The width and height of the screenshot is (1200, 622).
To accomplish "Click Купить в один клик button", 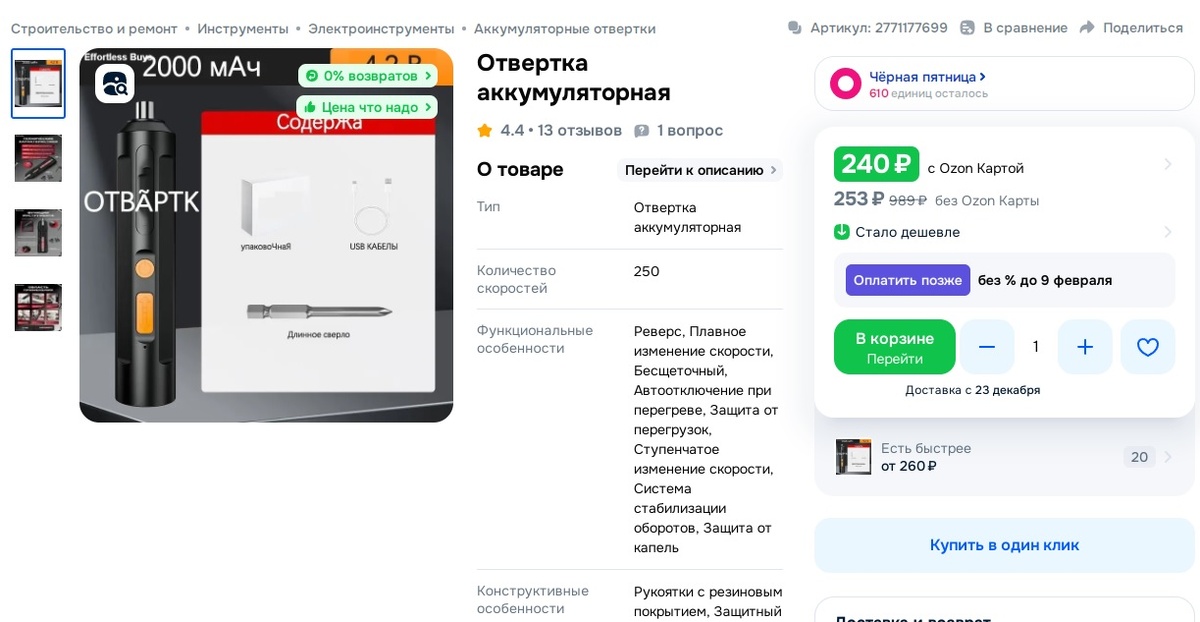I will pos(1004,545).
